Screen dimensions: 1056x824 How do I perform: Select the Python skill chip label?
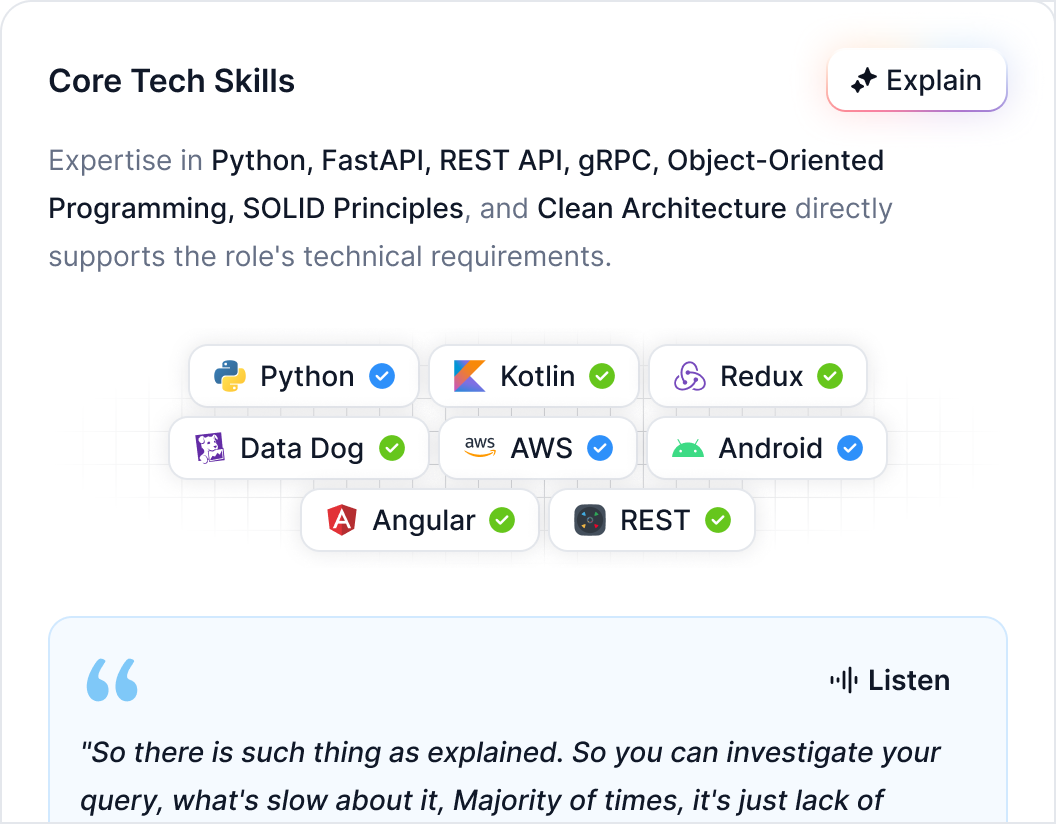click(x=307, y=376)
